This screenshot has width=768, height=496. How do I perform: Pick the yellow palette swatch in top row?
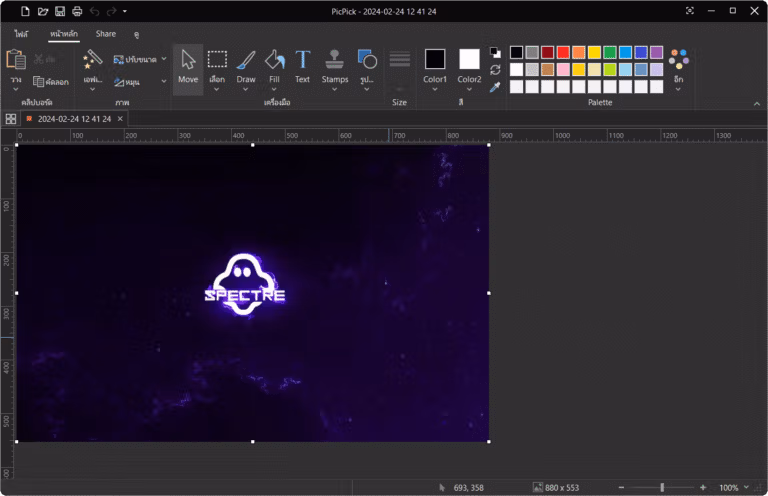pos(594,52)
